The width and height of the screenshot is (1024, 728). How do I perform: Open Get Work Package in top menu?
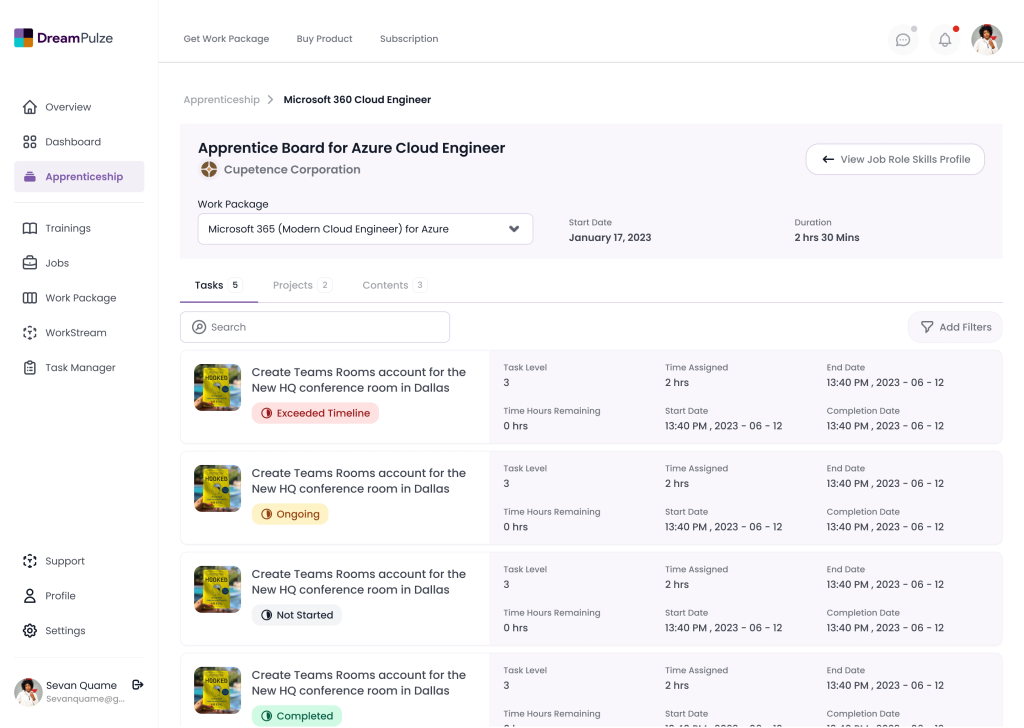coord(226,39)
